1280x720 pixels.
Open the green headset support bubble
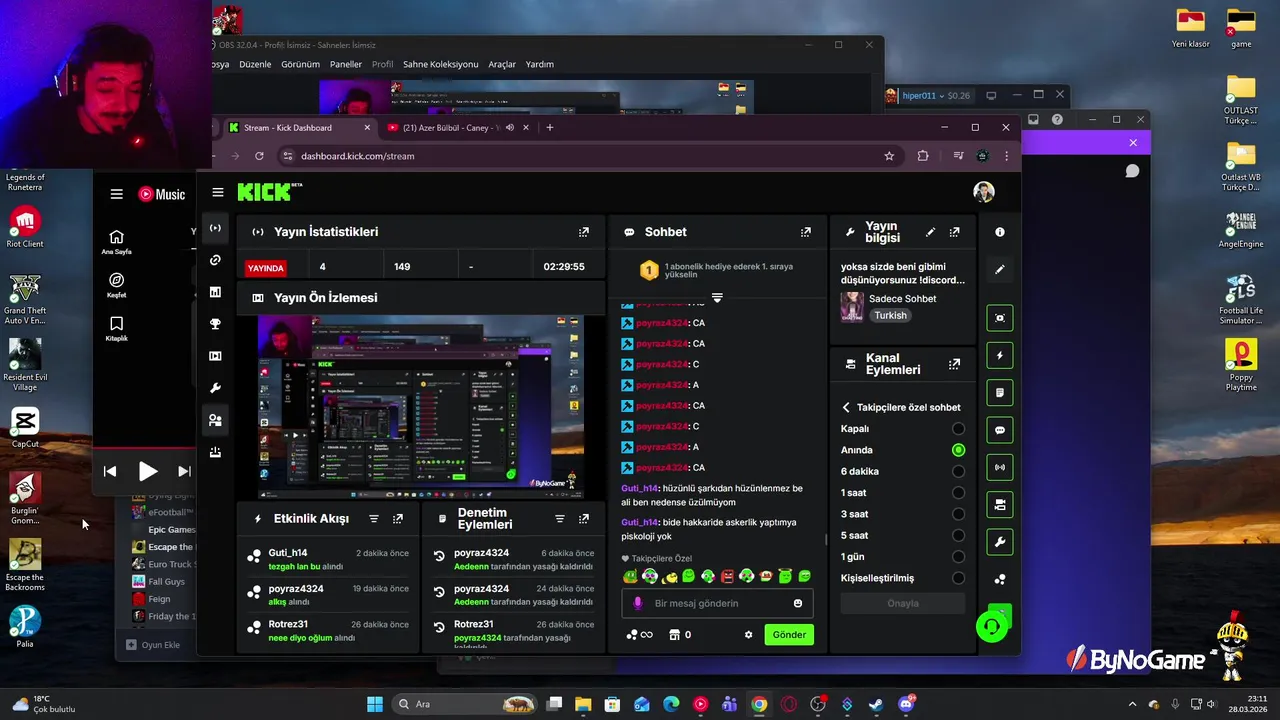[991, 626]
